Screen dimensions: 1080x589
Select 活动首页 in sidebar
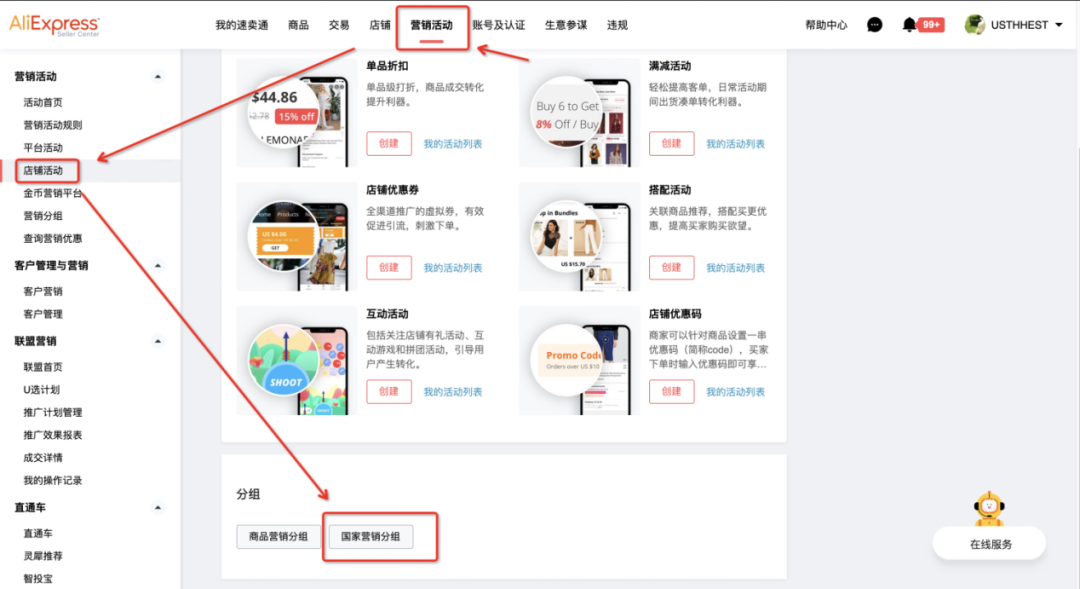click(x=43, y=103)
